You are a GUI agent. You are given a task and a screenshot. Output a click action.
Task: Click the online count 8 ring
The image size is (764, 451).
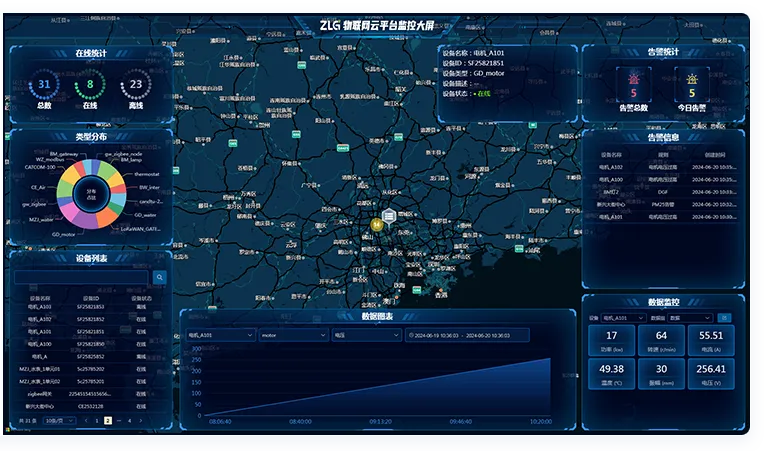click(x=90, y=85)
